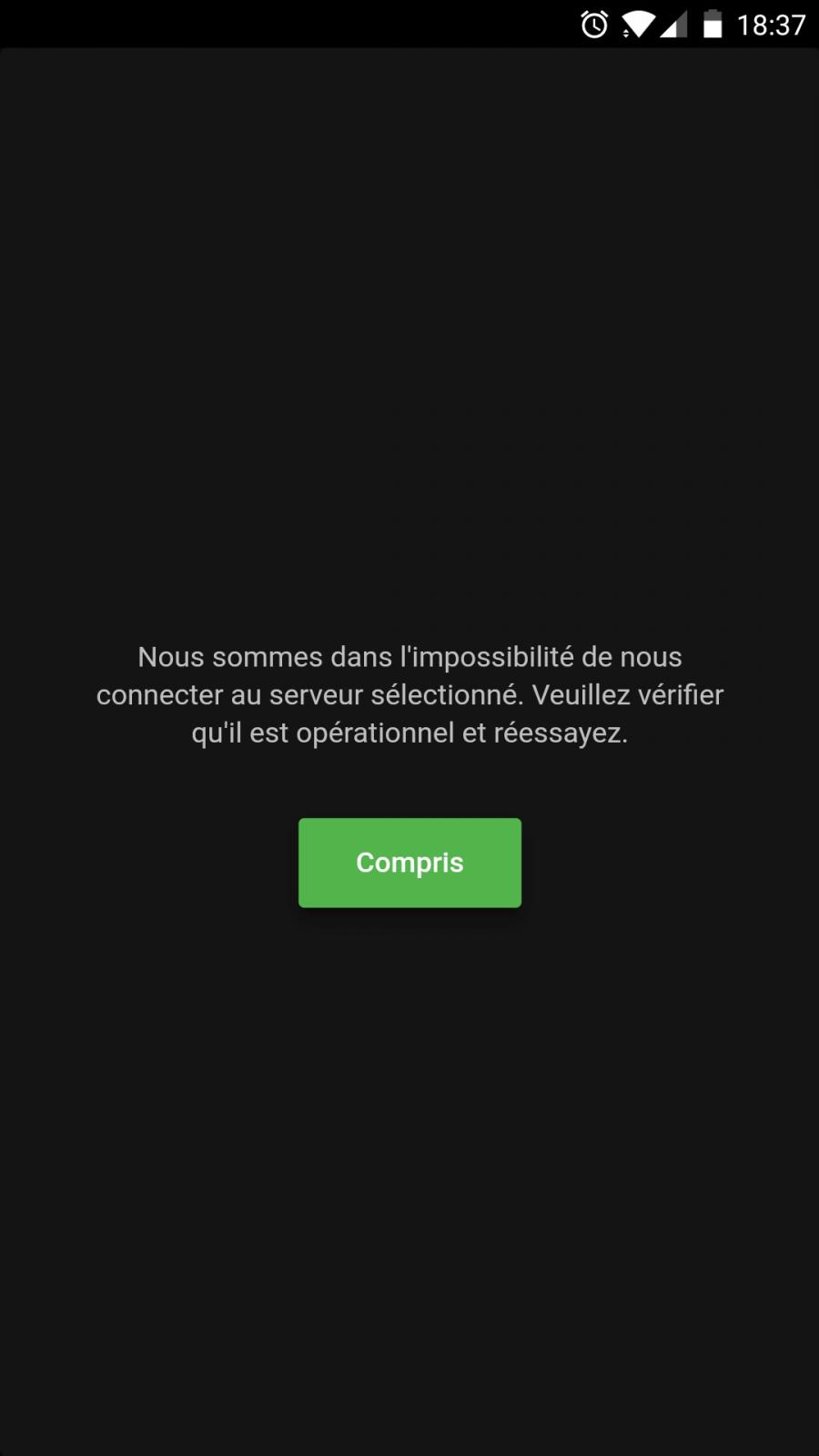The height and width of the screenshot is (1456, 819).
Task: Click the words "qu'il est" in the last line
Action: [239, 734]
